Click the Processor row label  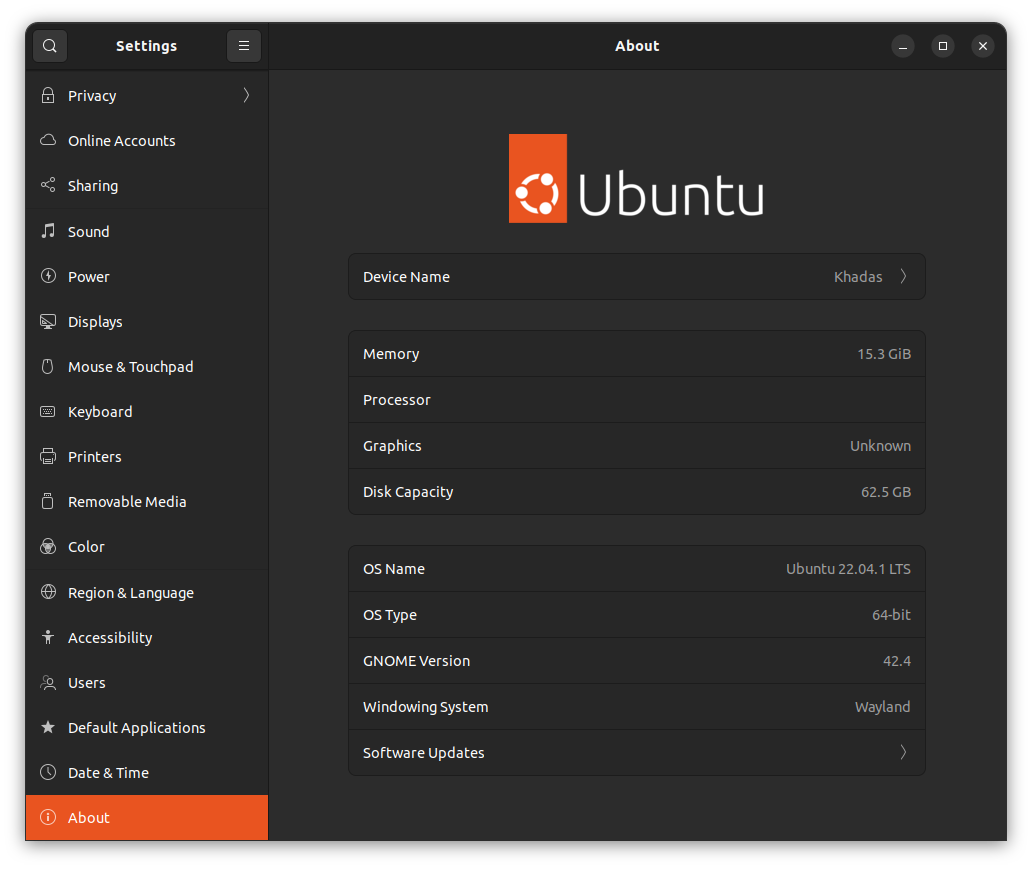pyautogui.click(x=396, y=400)
